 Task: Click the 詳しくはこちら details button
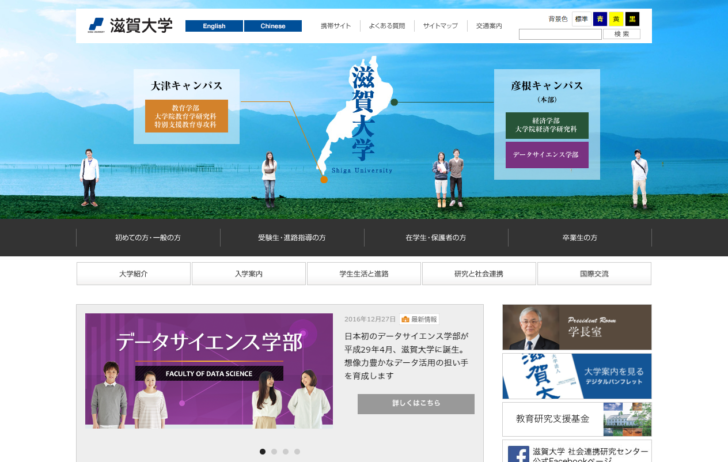[416, 403]
